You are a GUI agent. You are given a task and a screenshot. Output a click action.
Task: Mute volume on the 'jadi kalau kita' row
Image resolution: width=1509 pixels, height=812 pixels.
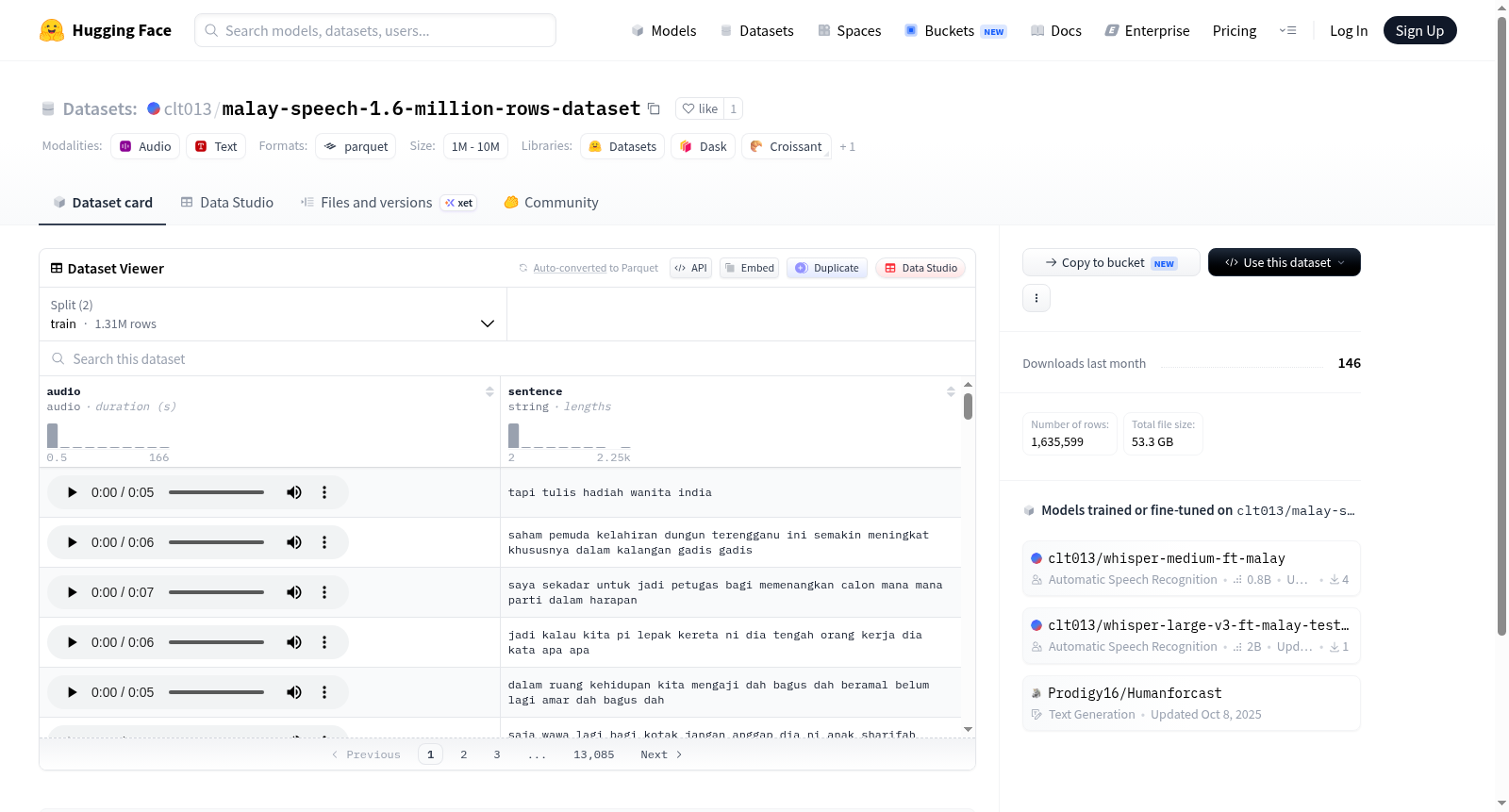tap(294, 642)
